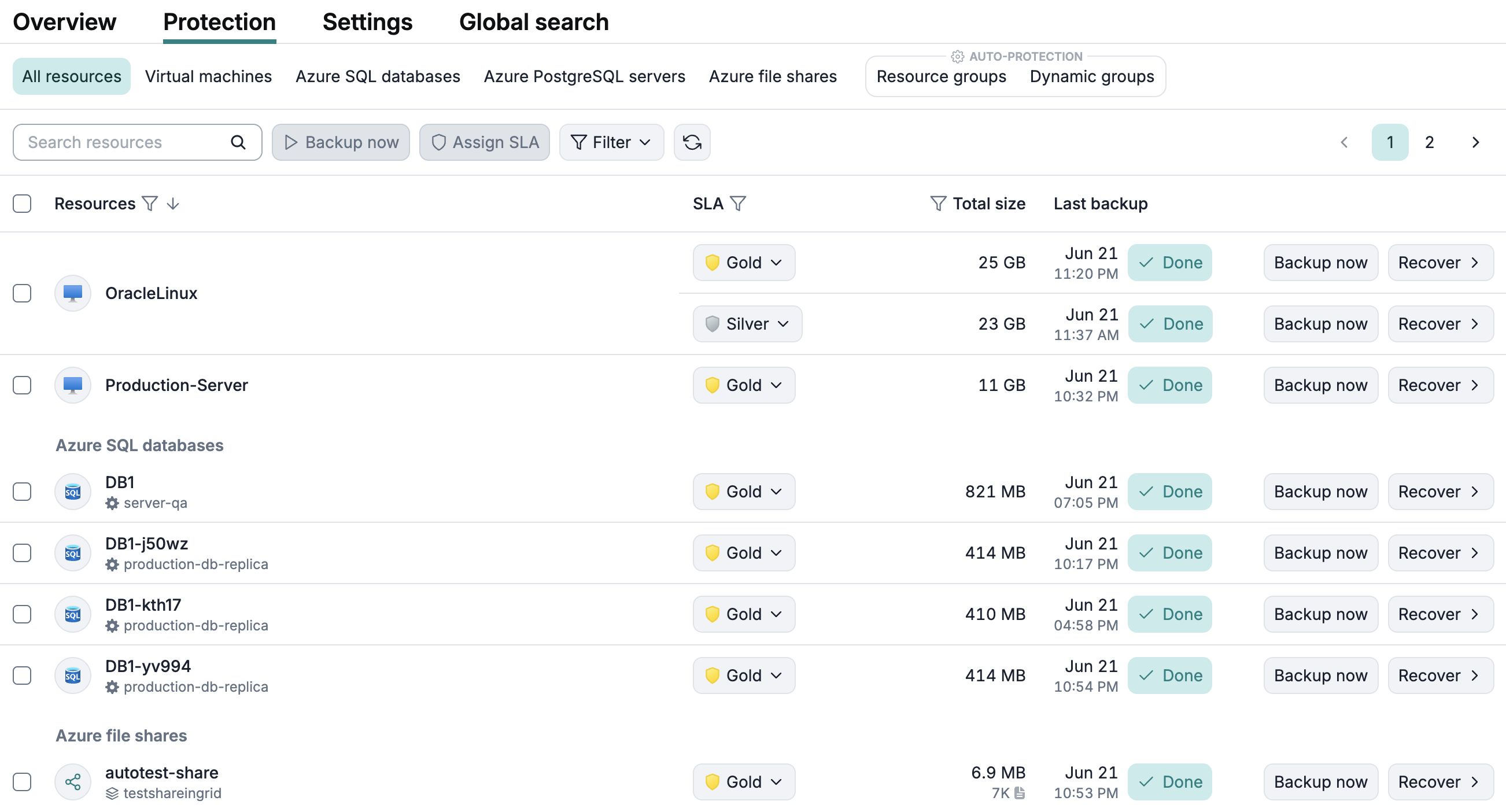Click the DB1-kth17 SQL database icon
The height and width of the screenshot is (812, 1506).
pos(72,614)
